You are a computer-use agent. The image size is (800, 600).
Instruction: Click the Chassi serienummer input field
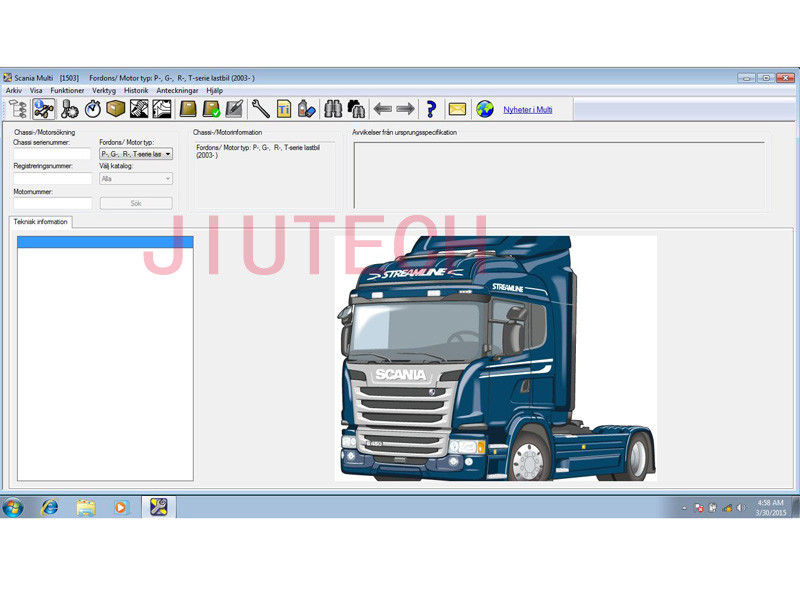[52, 154]
